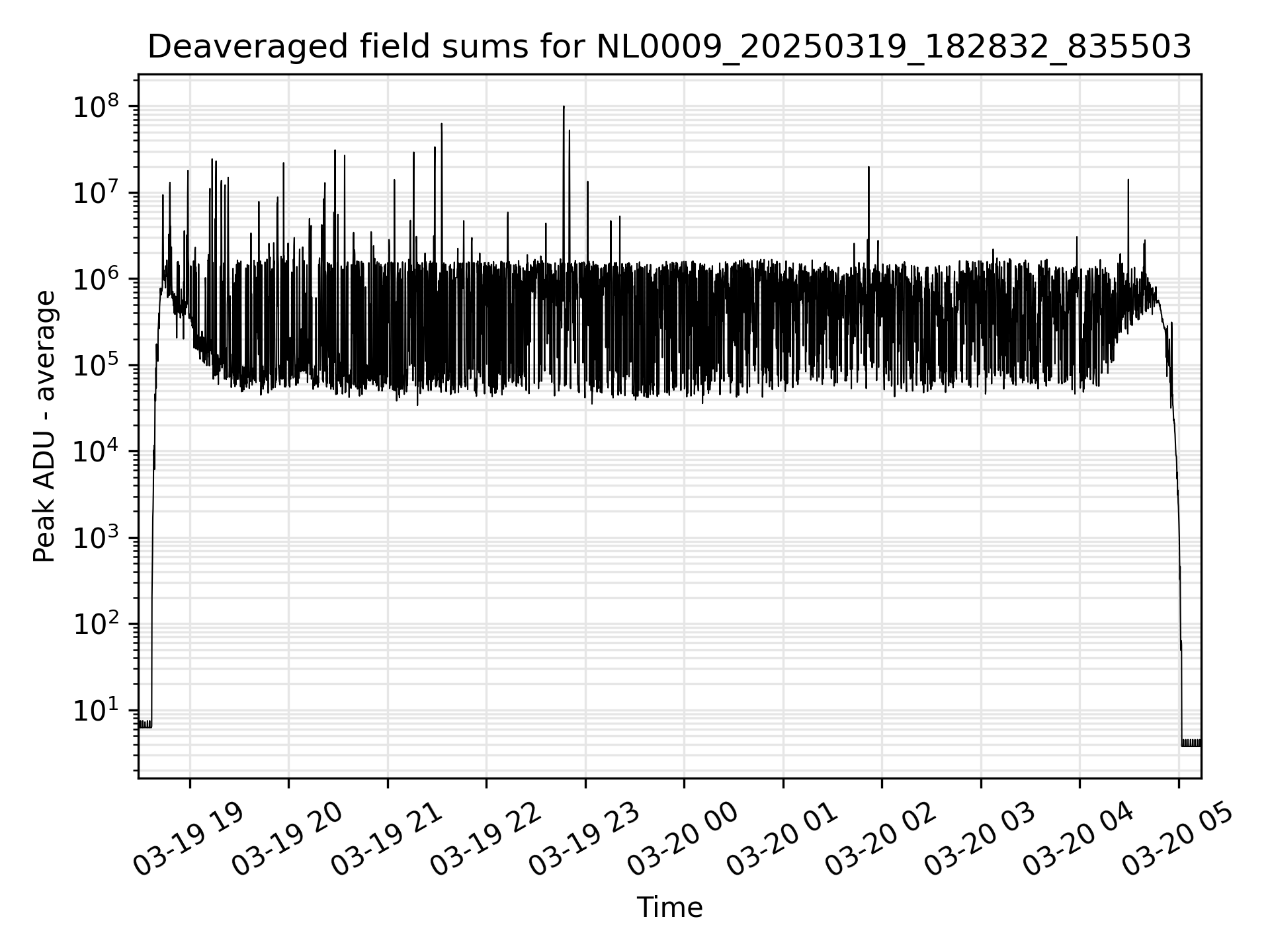Screen dimensions: 1270x952
Task: Click the x-axis tick label '03-20 04'
Action: click(x=1079, y=840)
